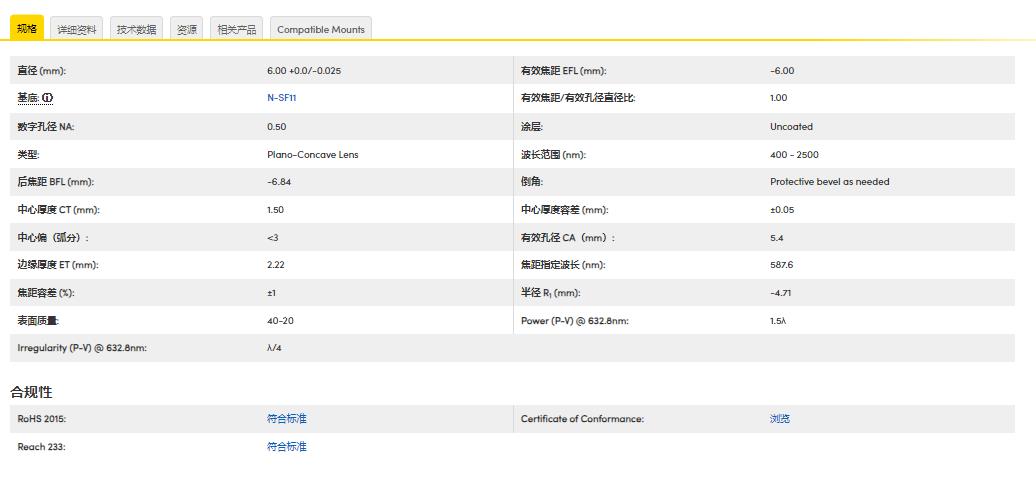Click the 中心厚度容差 (mm) label
The height and width of the screenshot is (477, 1036).
point(564,210)
